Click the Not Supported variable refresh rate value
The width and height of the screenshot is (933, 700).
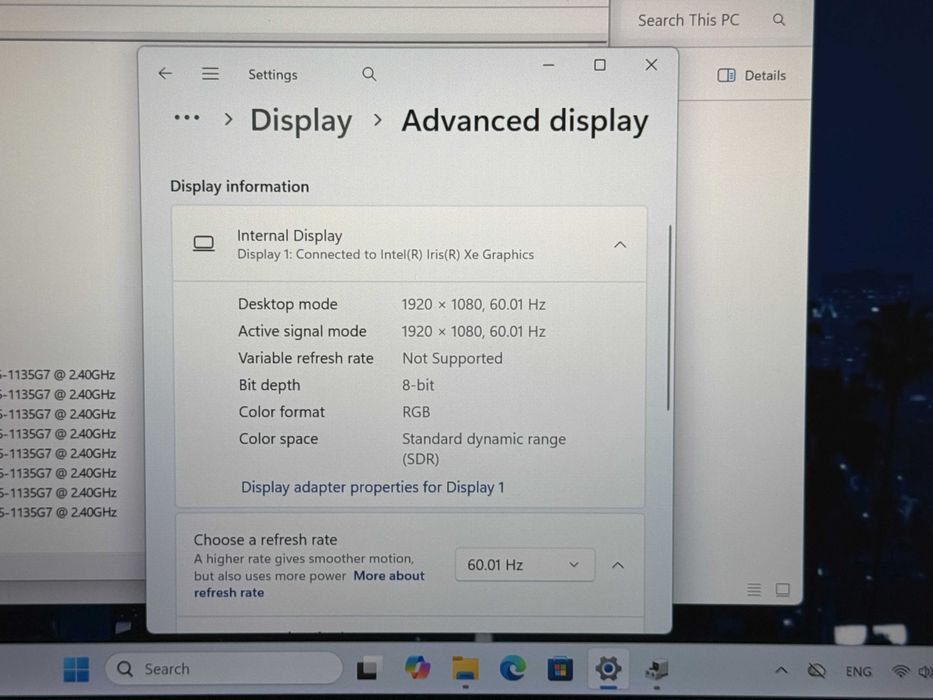point(452,358)
